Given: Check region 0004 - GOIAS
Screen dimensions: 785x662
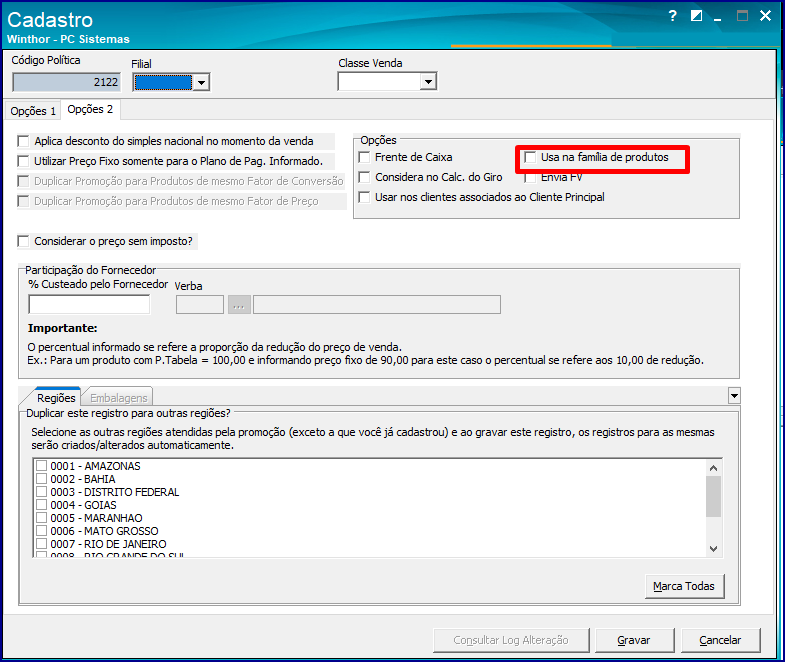Looking at the screenshot, I should pos(42,504).
